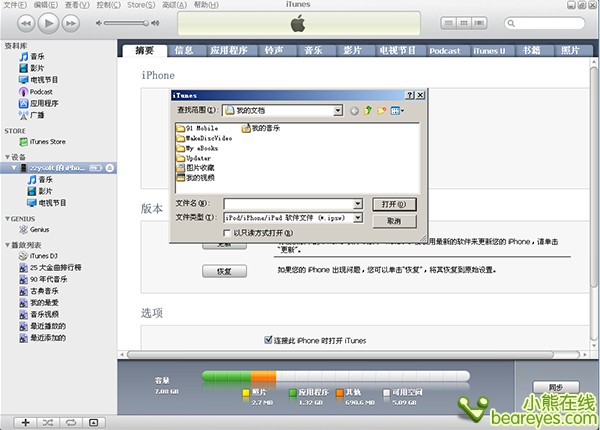600x430 pixels.
Task: Switch to the 书籍 tab
Action: click(532, 50)
